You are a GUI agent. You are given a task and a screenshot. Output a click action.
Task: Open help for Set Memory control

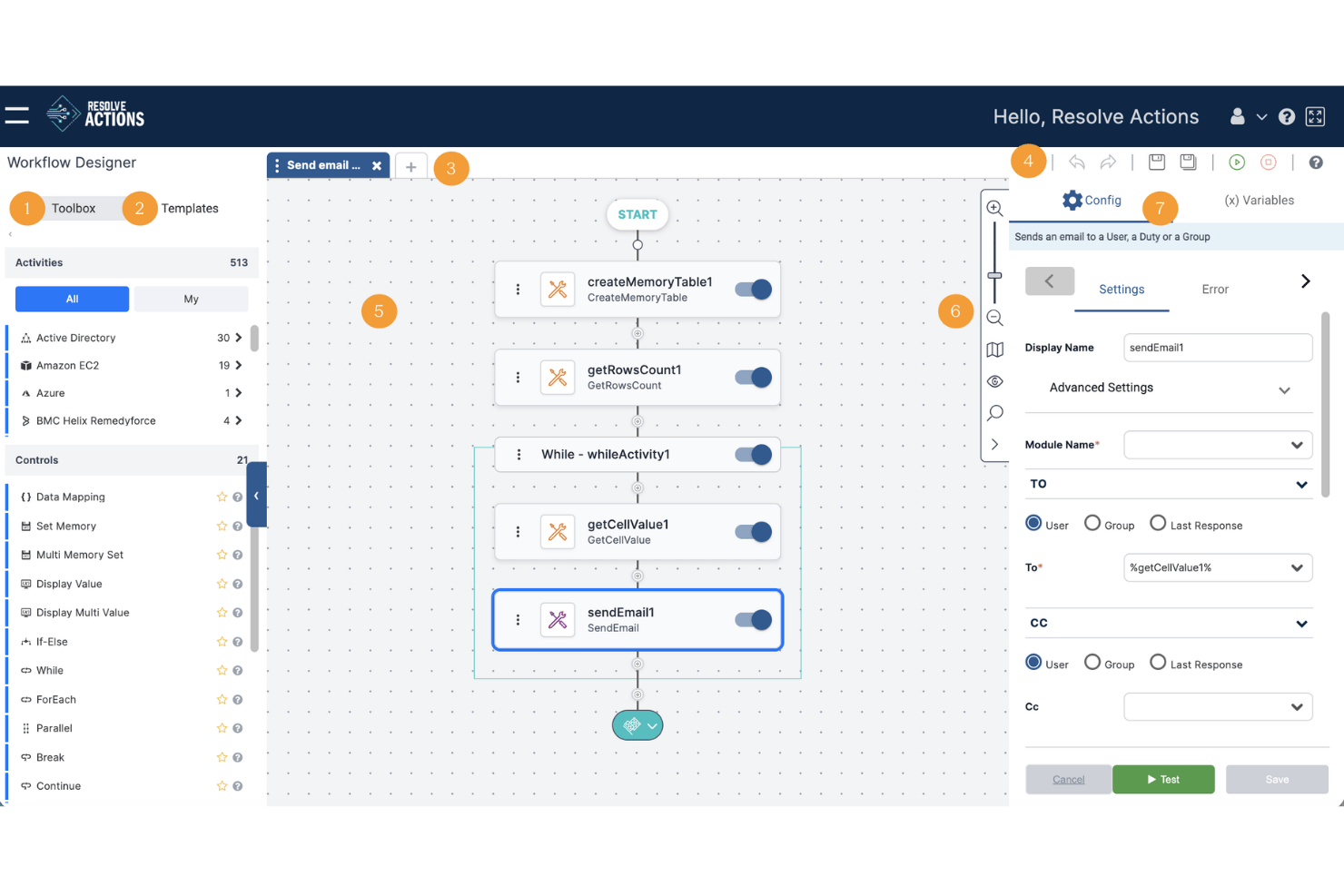point(237,526)
